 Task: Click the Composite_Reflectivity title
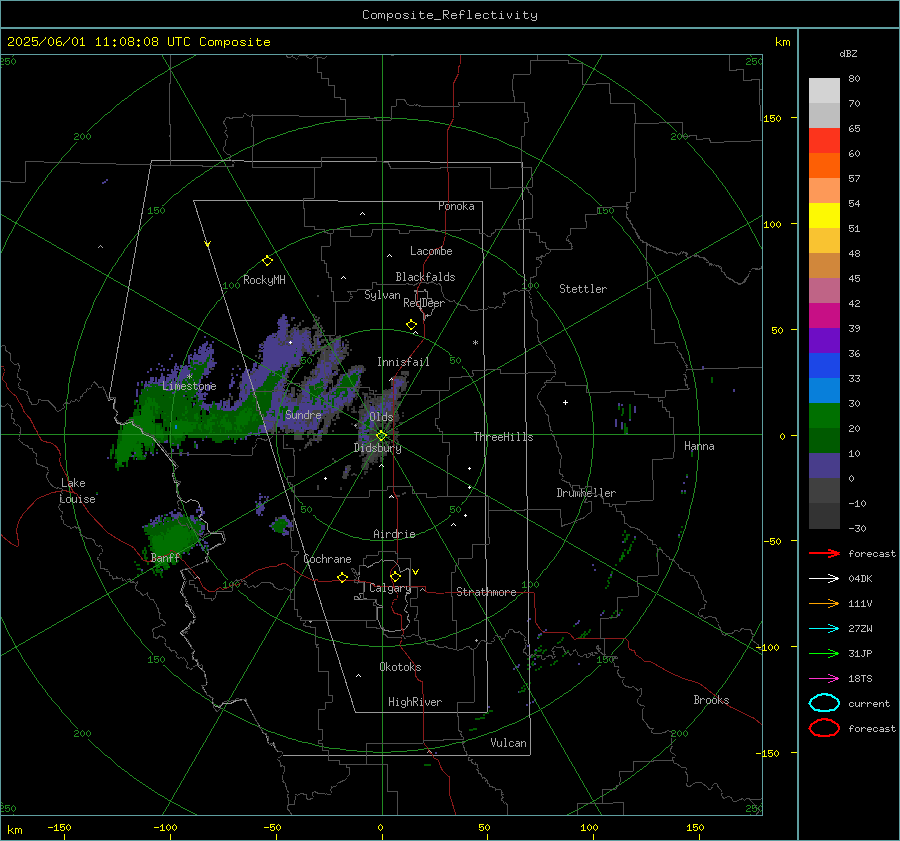point(450,15)
